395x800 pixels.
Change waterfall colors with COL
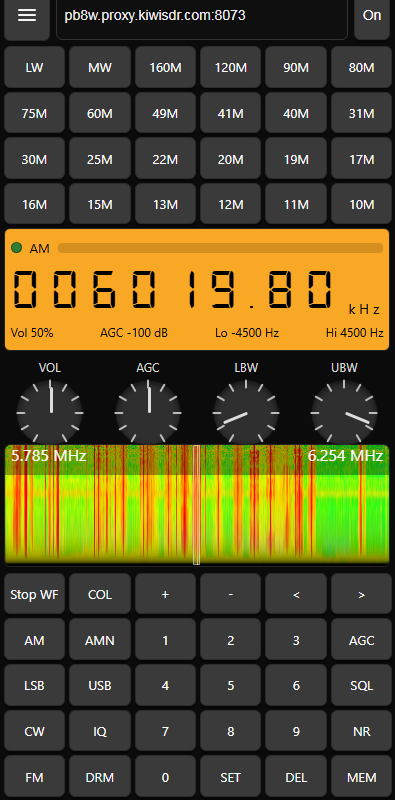100,594
